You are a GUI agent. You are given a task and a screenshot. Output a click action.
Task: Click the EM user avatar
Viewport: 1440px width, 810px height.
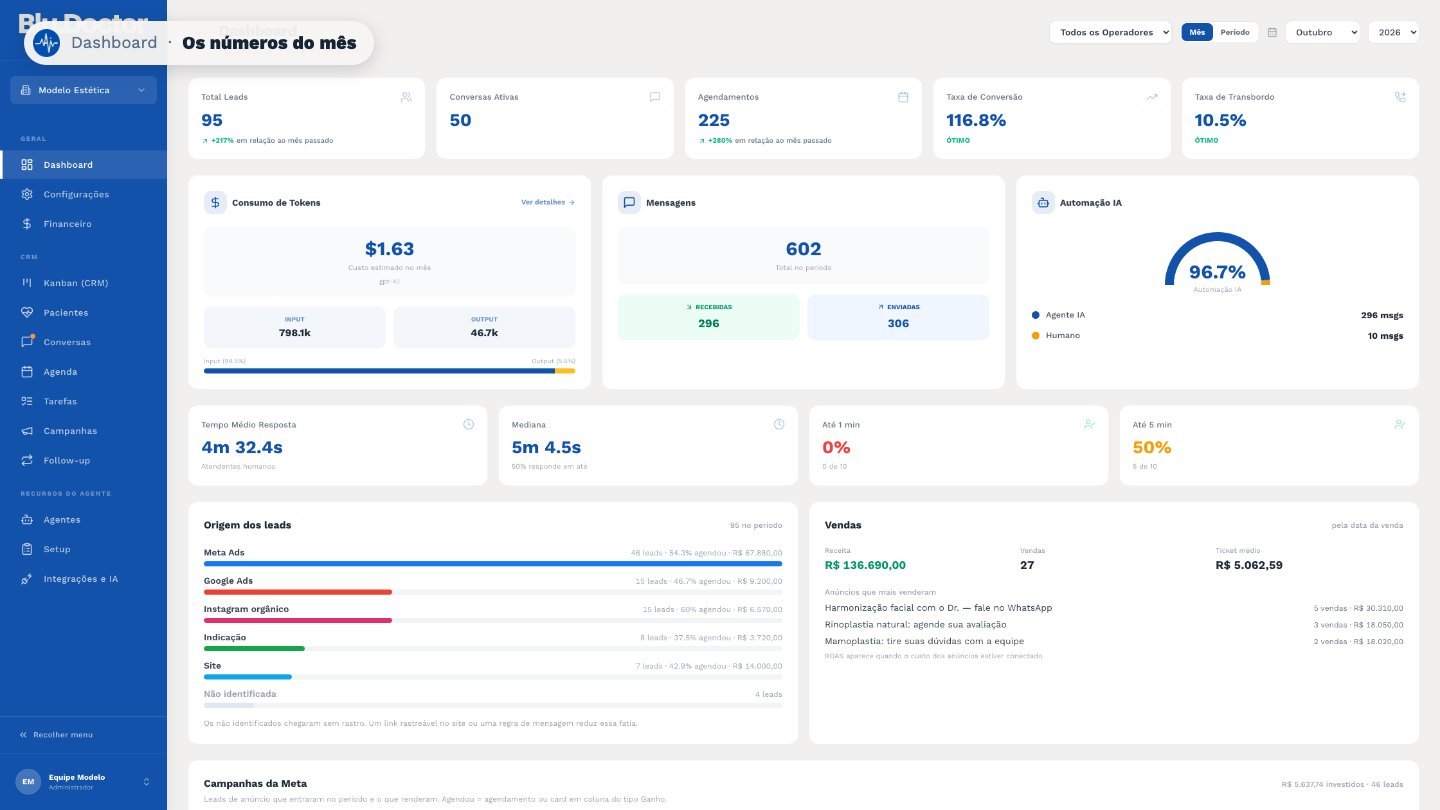(28, 782)
